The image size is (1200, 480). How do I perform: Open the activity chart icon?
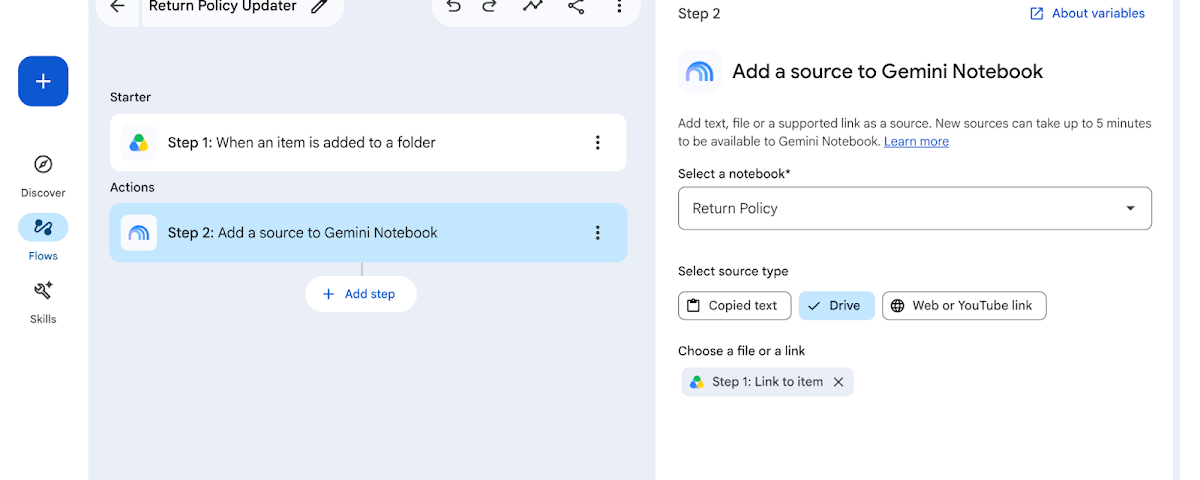[x=533, y=7]
